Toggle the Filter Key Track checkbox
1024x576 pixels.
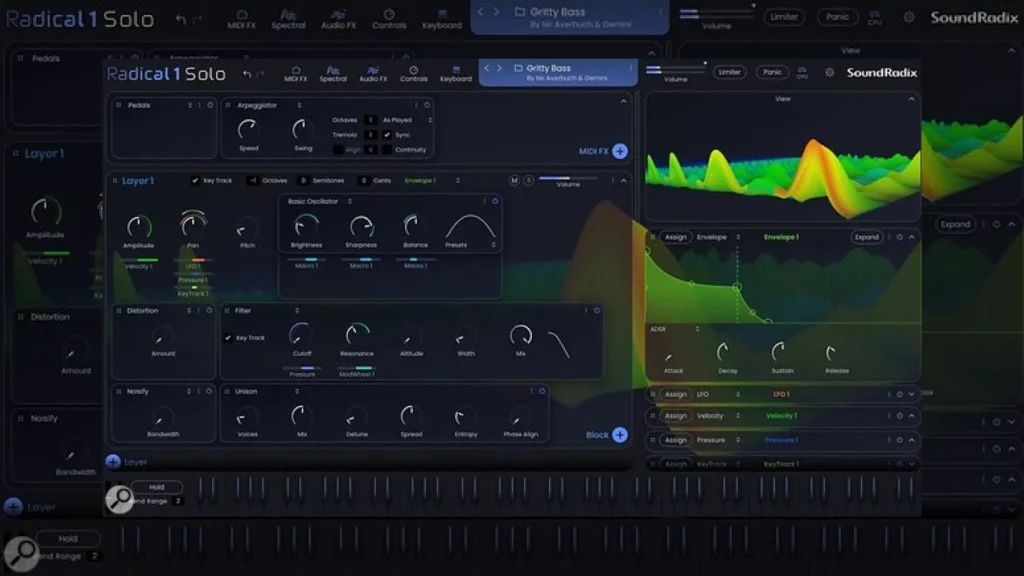tap(228, 338)
